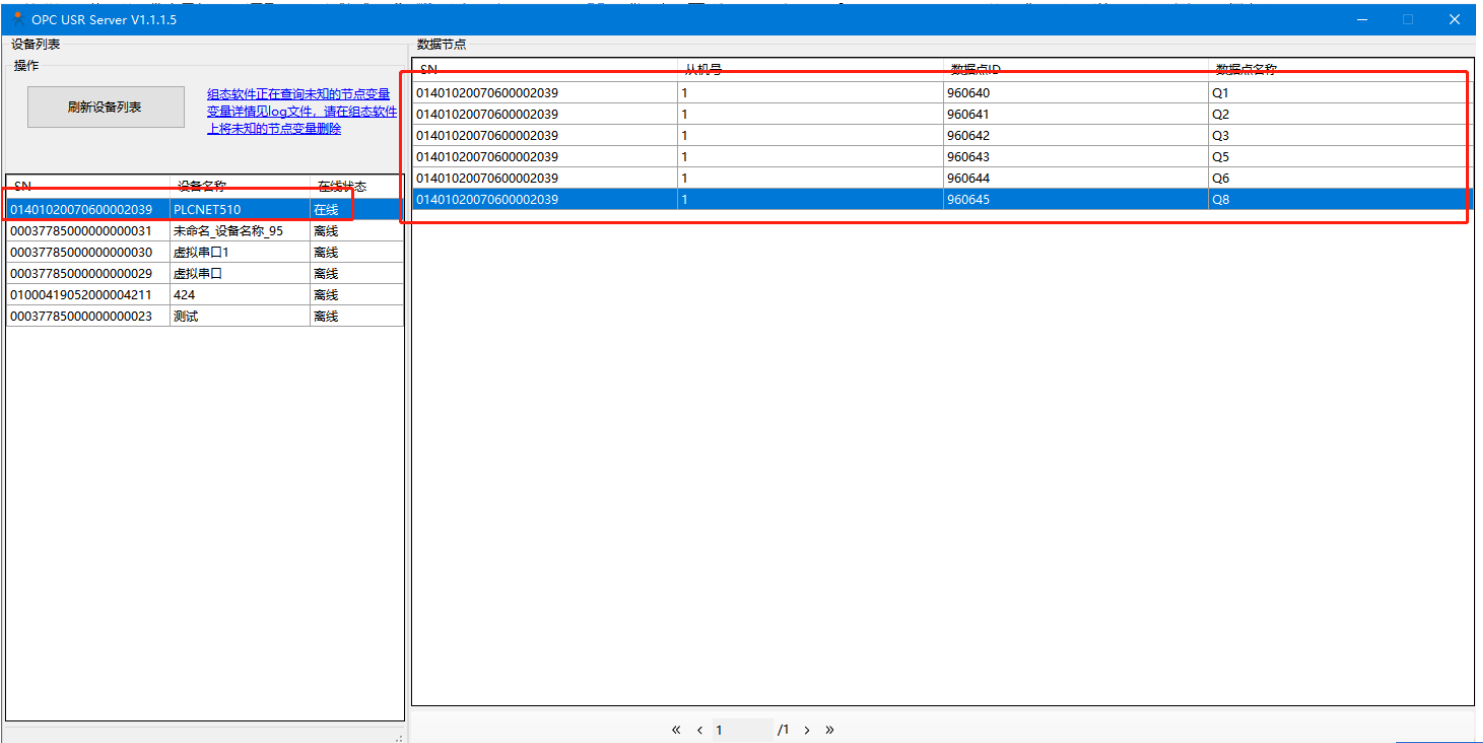1483x743 pixels.
Task: Click the page number input field
Action: (741, 730)
